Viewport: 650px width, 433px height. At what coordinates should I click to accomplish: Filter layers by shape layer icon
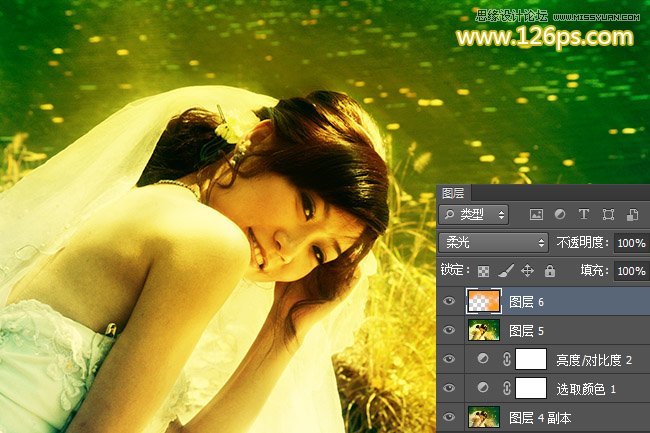point(608,214)
